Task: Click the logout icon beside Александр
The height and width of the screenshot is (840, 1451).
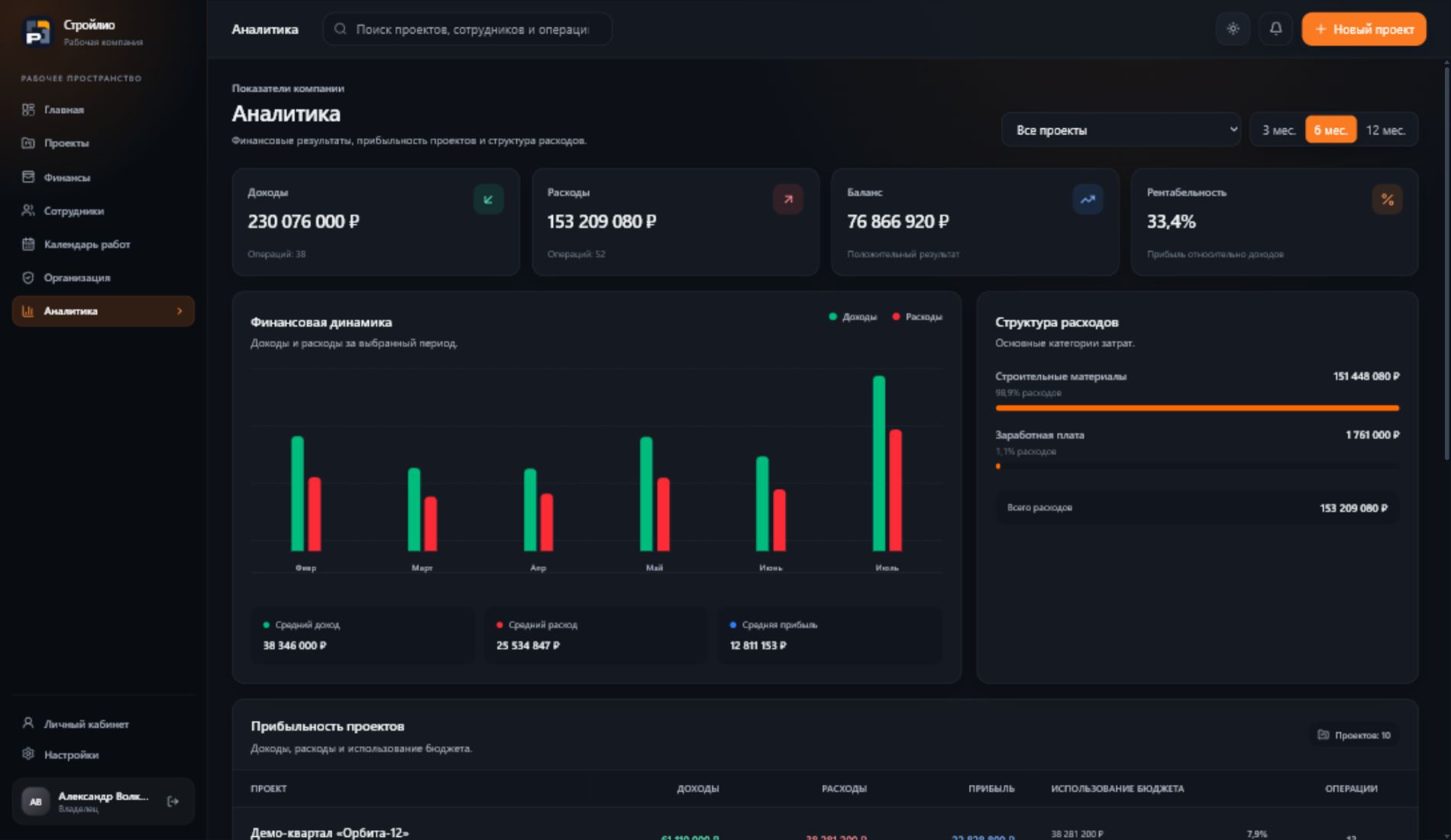Action: pyautogui.click(x=173, y=801)
